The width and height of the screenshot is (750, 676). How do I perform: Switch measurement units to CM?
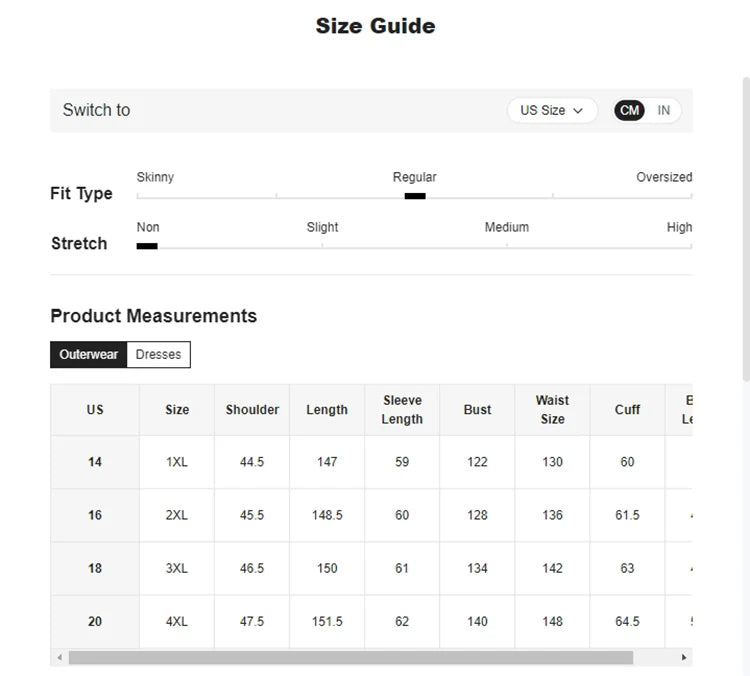(630, 110)
